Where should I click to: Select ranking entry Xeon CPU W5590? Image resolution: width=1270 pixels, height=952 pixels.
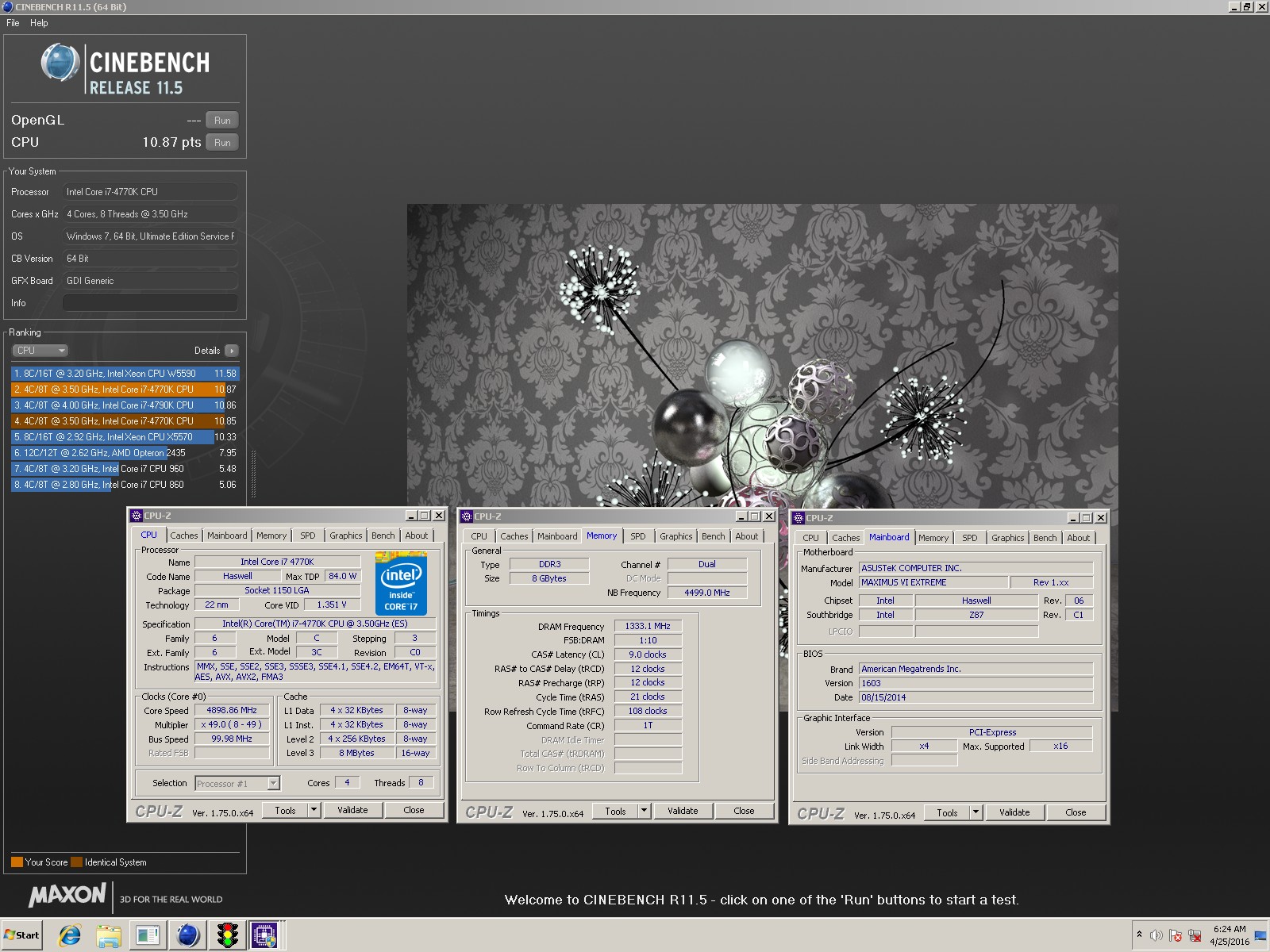pyautogui.click(x=125, y=374)
